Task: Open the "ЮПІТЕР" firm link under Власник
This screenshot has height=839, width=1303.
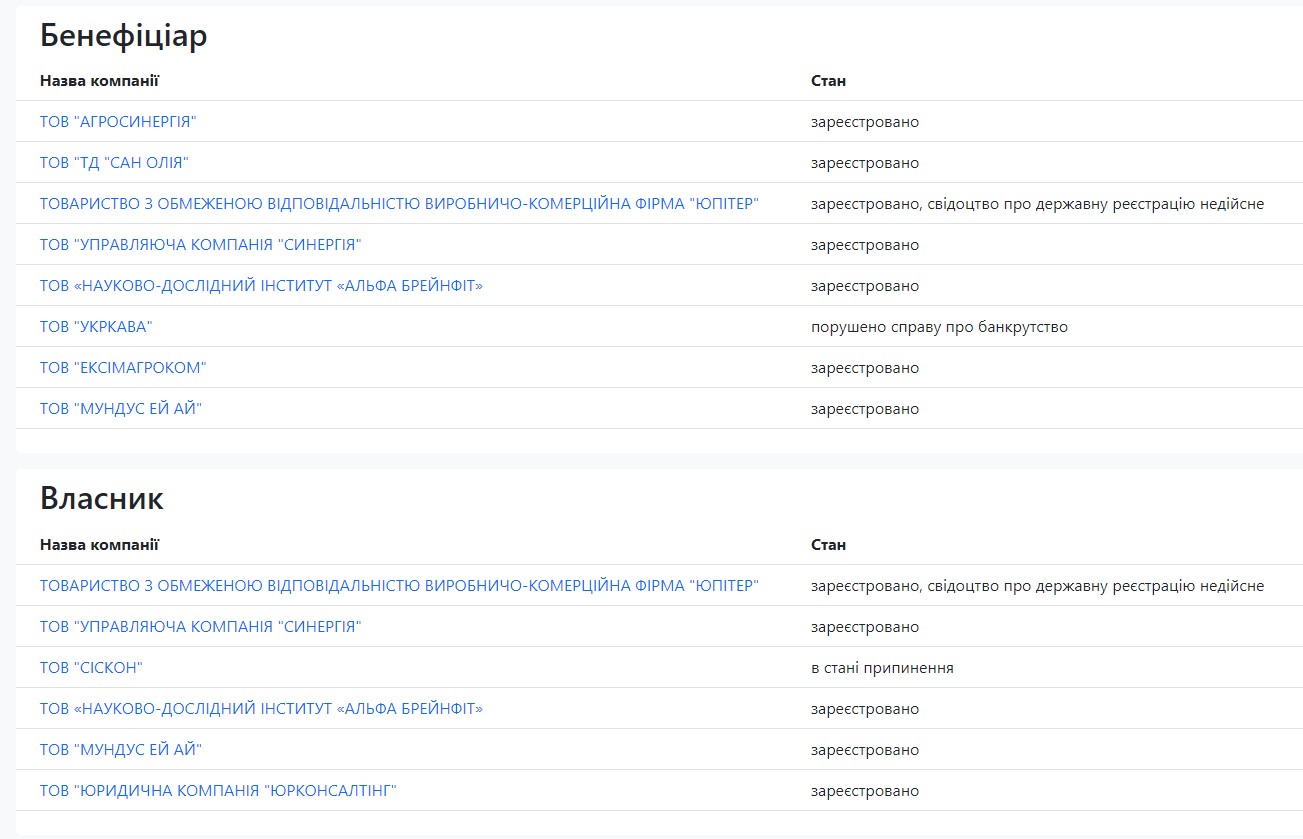Action: (x=399, y=586)
